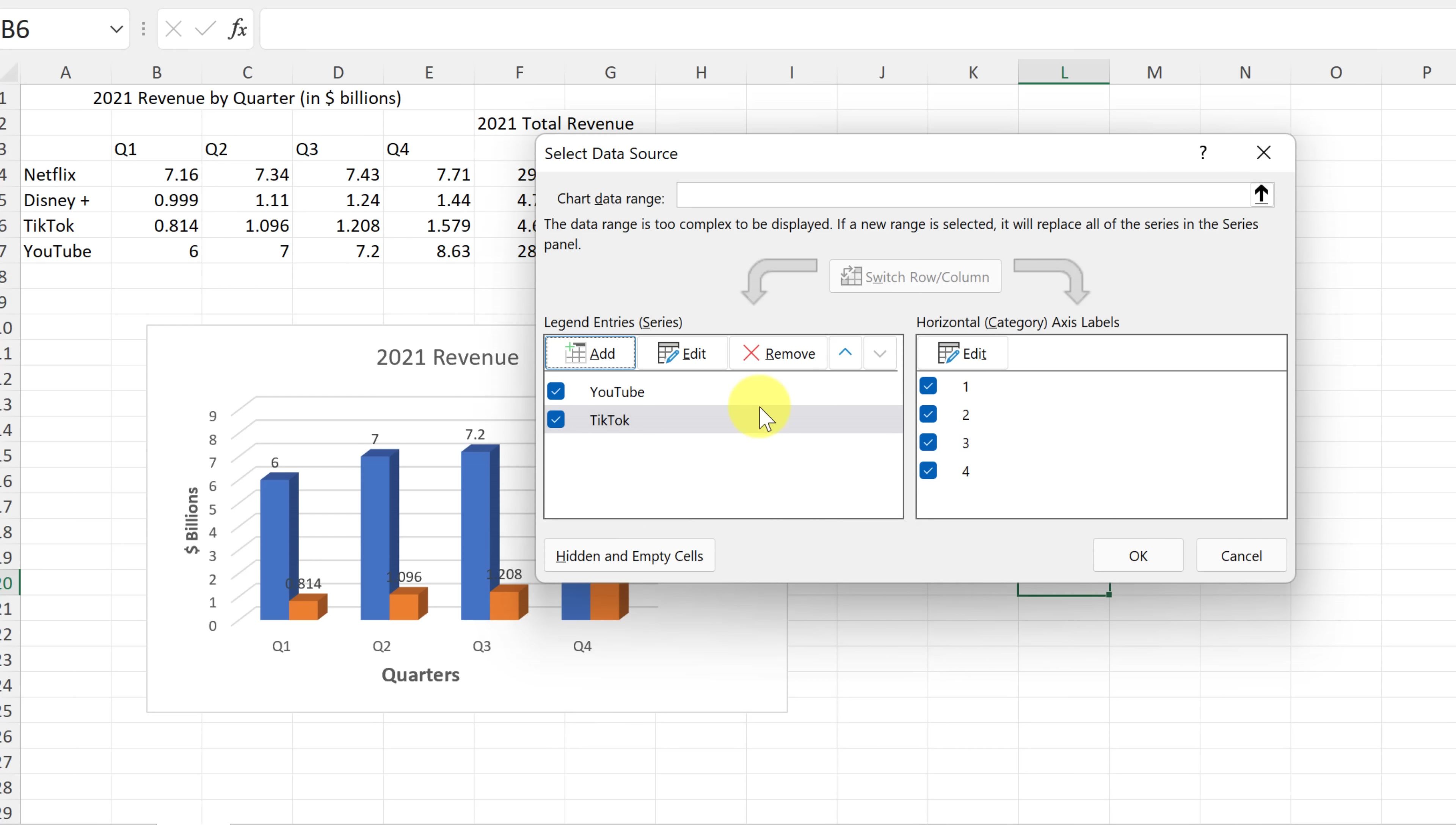
Task: Click the formula bar cancel X icon
Action: point(173,29)
